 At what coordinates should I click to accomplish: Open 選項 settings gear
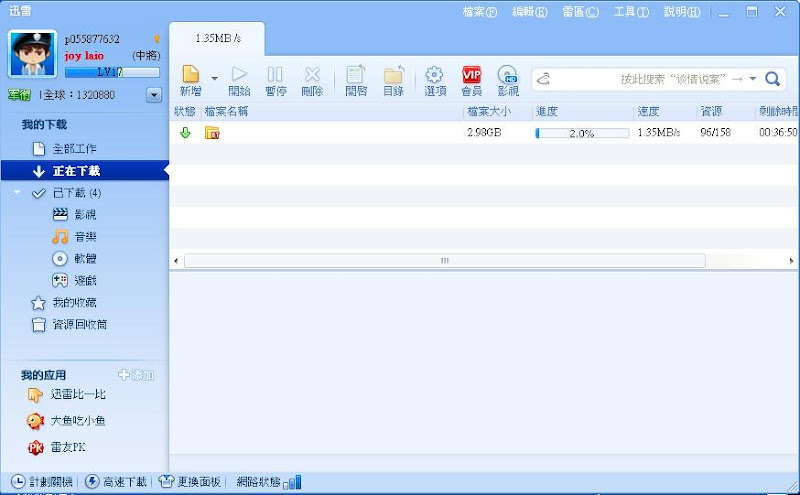click(435, 81)
